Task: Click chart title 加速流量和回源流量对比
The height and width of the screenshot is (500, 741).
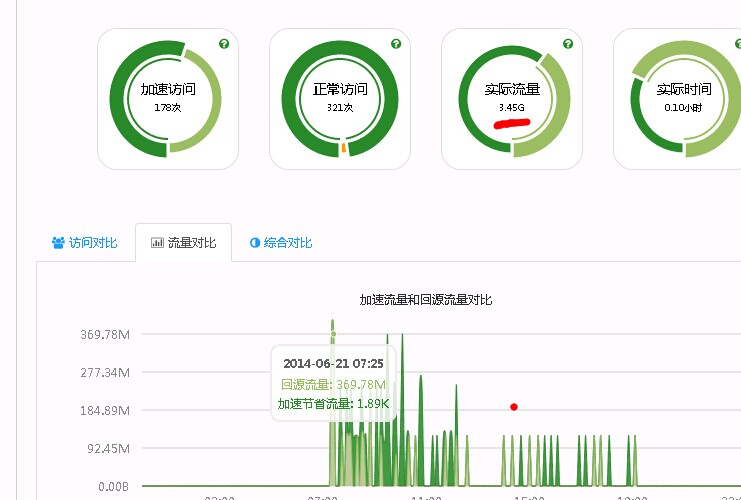Action: tap(426, 300)
